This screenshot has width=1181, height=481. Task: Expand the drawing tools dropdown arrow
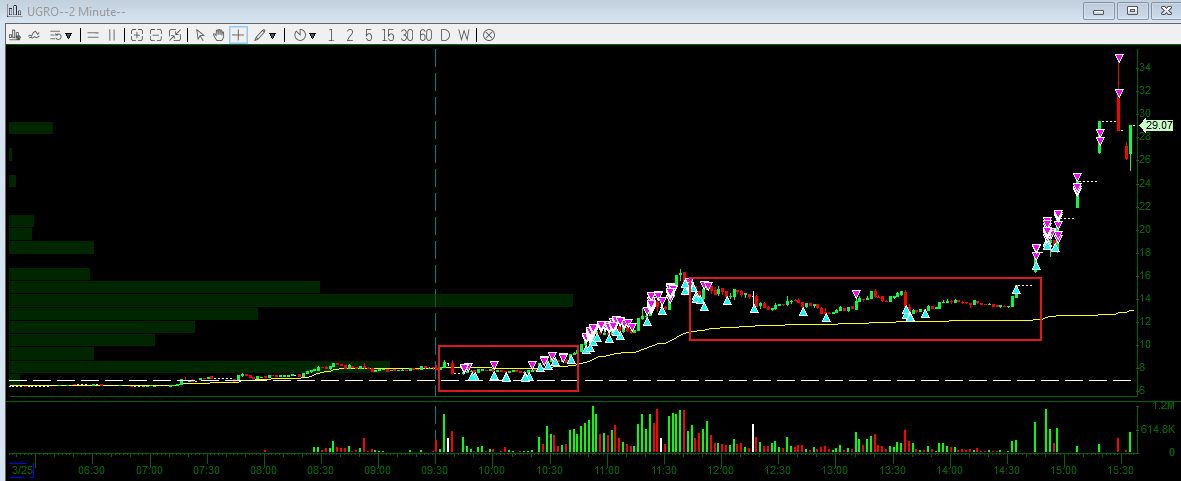point(272,35)
